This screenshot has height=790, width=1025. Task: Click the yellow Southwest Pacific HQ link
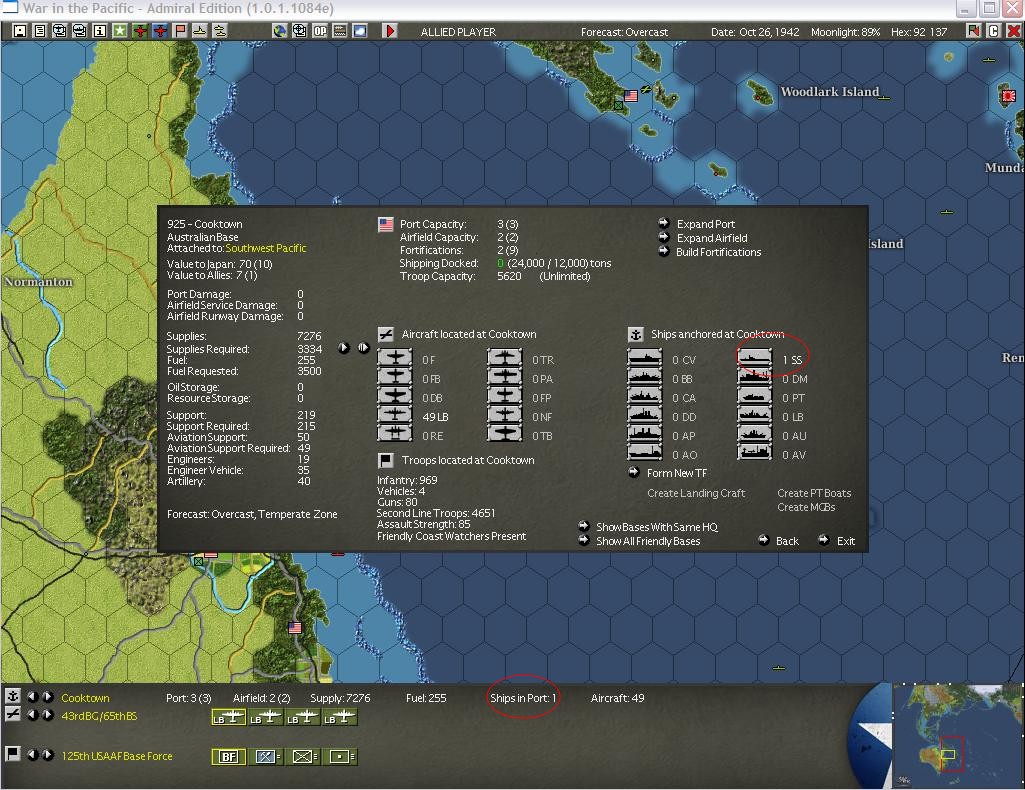265,248
